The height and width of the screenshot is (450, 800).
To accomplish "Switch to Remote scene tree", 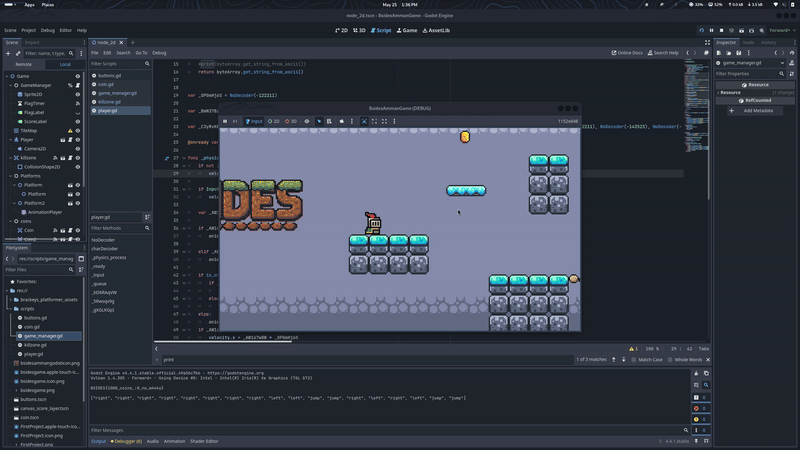I will point(23,64).
